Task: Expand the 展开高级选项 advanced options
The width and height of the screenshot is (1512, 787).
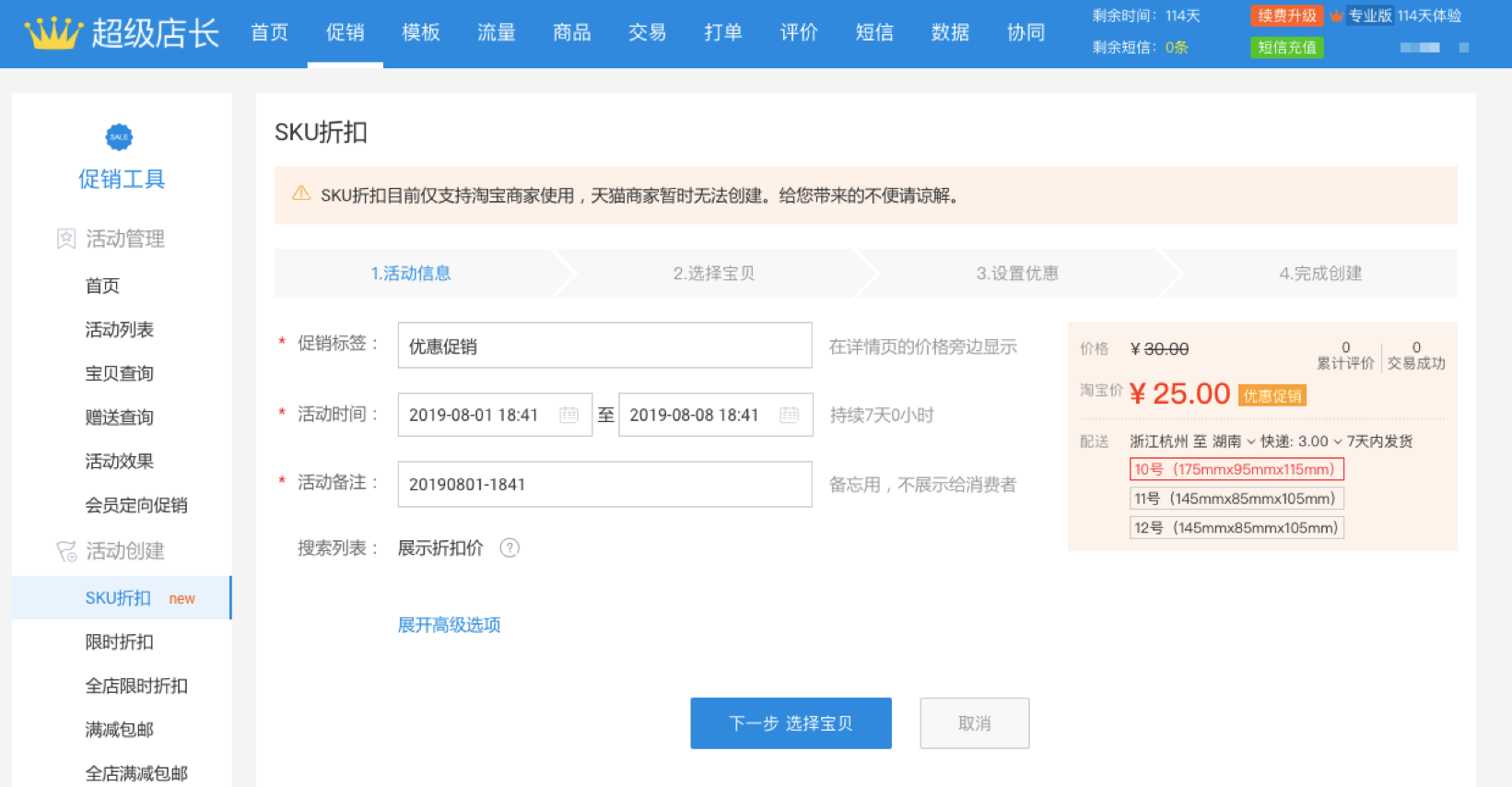Action: [x=449, y=625]
